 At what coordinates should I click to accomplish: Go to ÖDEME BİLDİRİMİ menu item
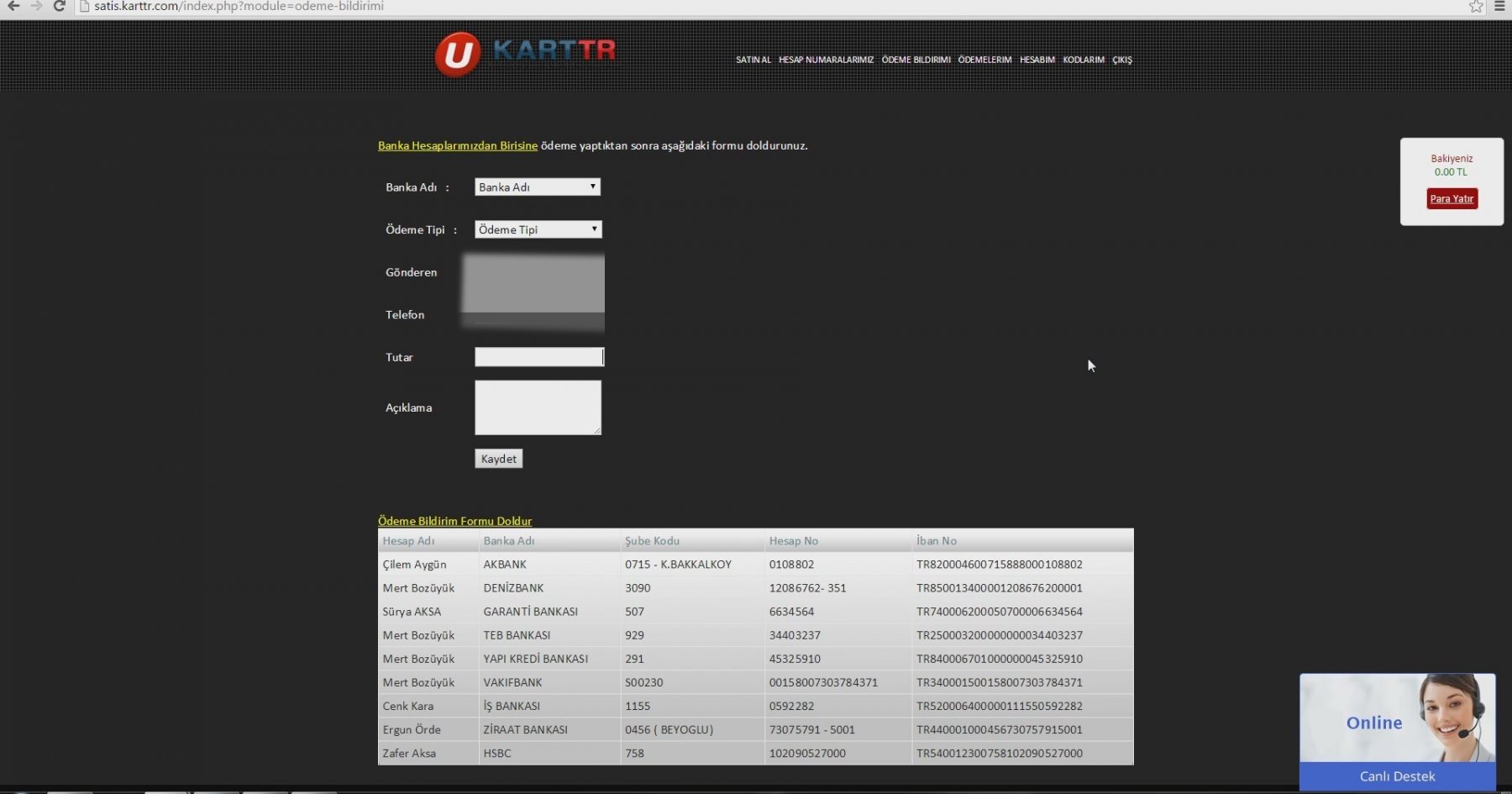pos(916,60)
